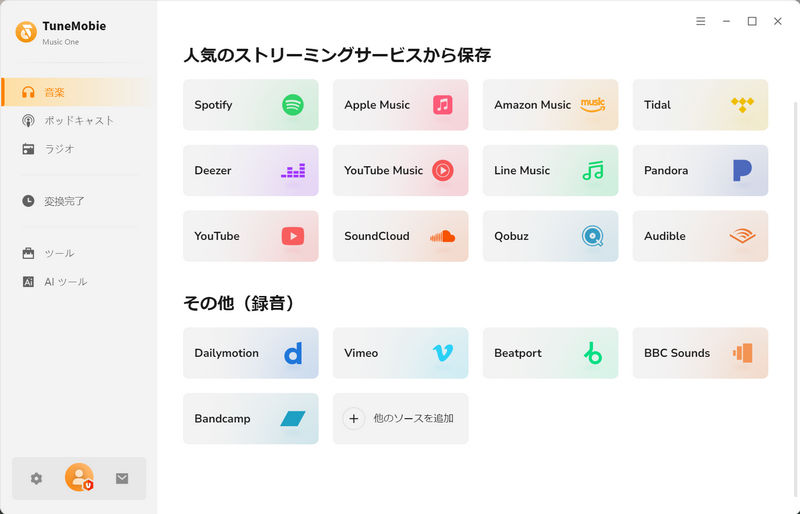Image resolution: width=800 pixels, height=514 pixels.
Task: Open the hamburger menu icon
Action: click(701, 21)
